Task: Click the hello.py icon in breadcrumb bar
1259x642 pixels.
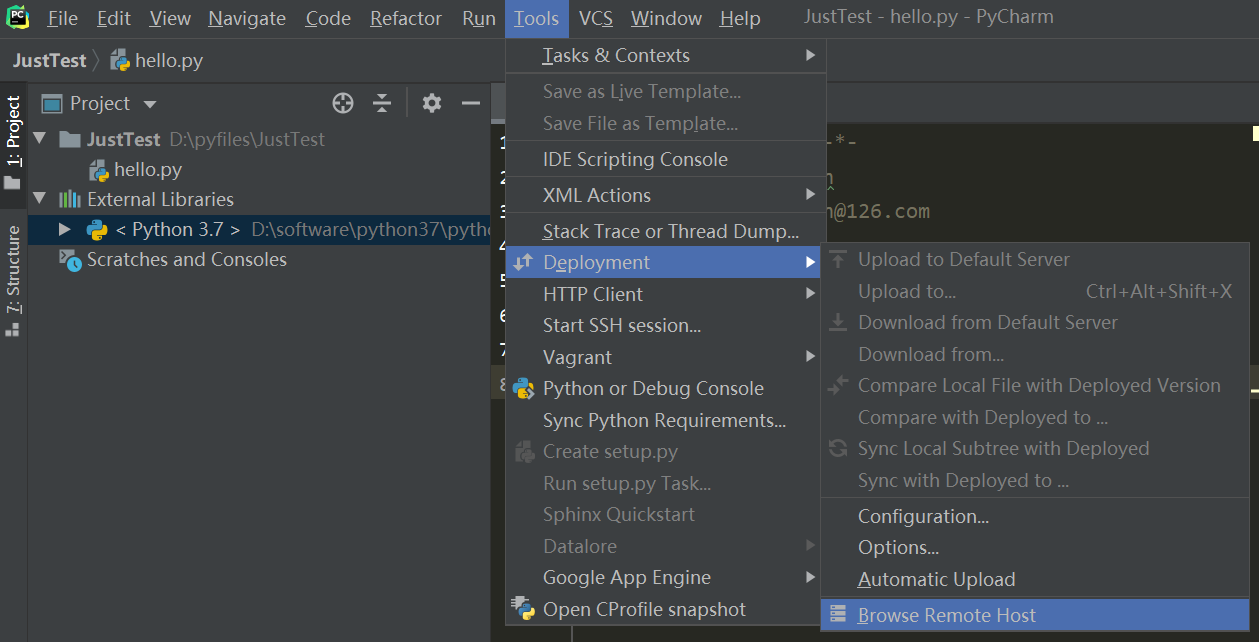Action: coord(120,60)
